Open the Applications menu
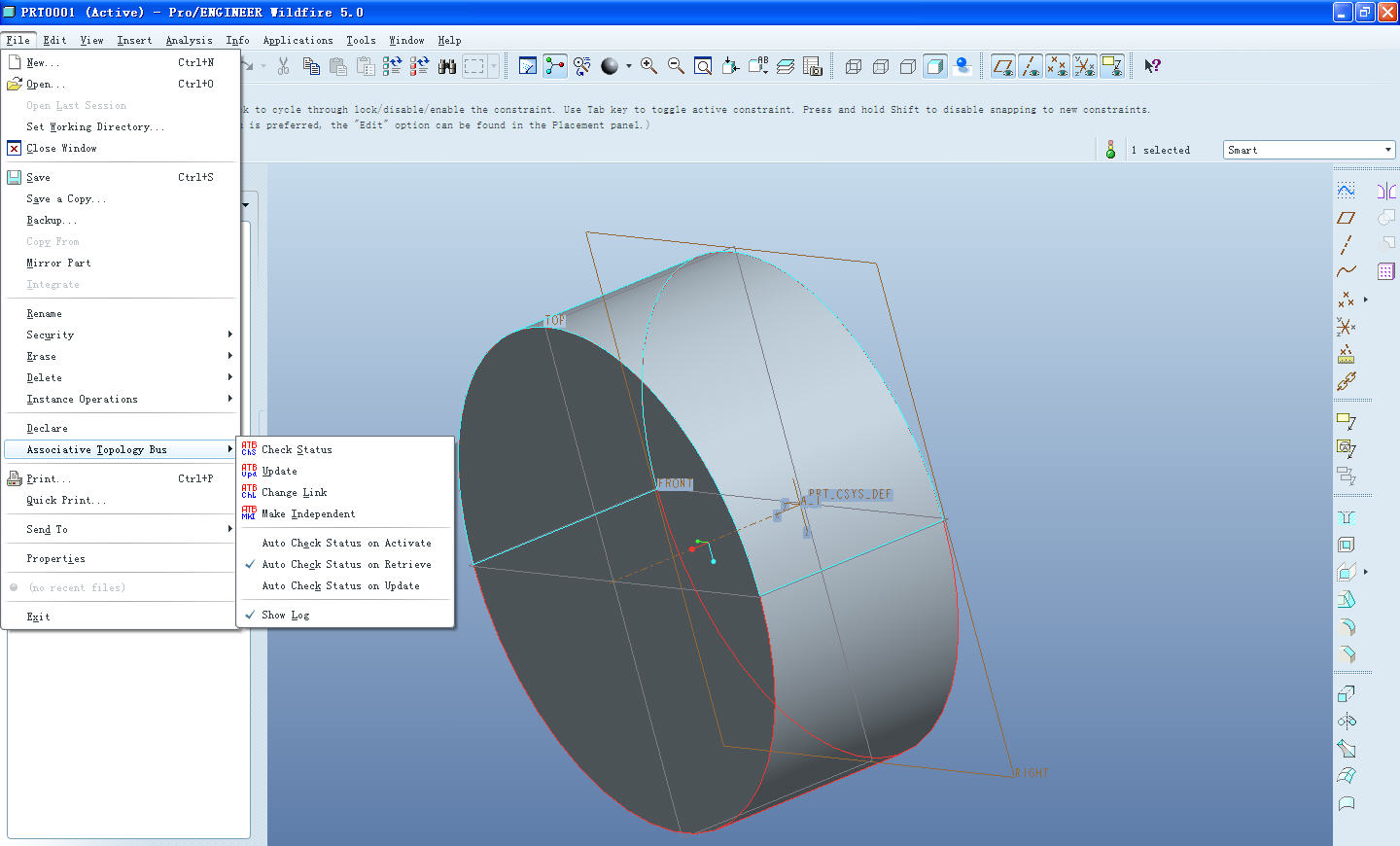Image resolution: width=1400 pixels, height=846 pixels. click(297, 40)
